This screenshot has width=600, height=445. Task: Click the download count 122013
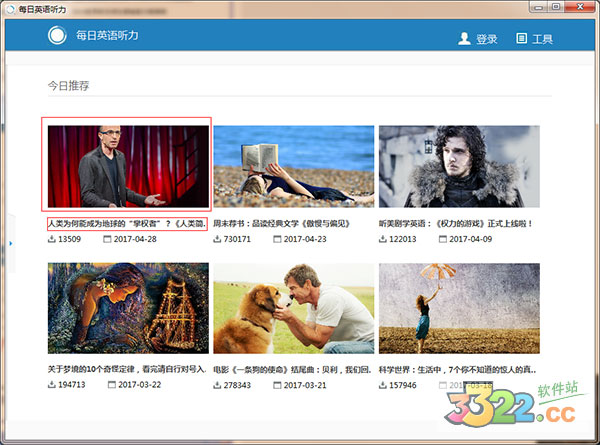[403, 239]
